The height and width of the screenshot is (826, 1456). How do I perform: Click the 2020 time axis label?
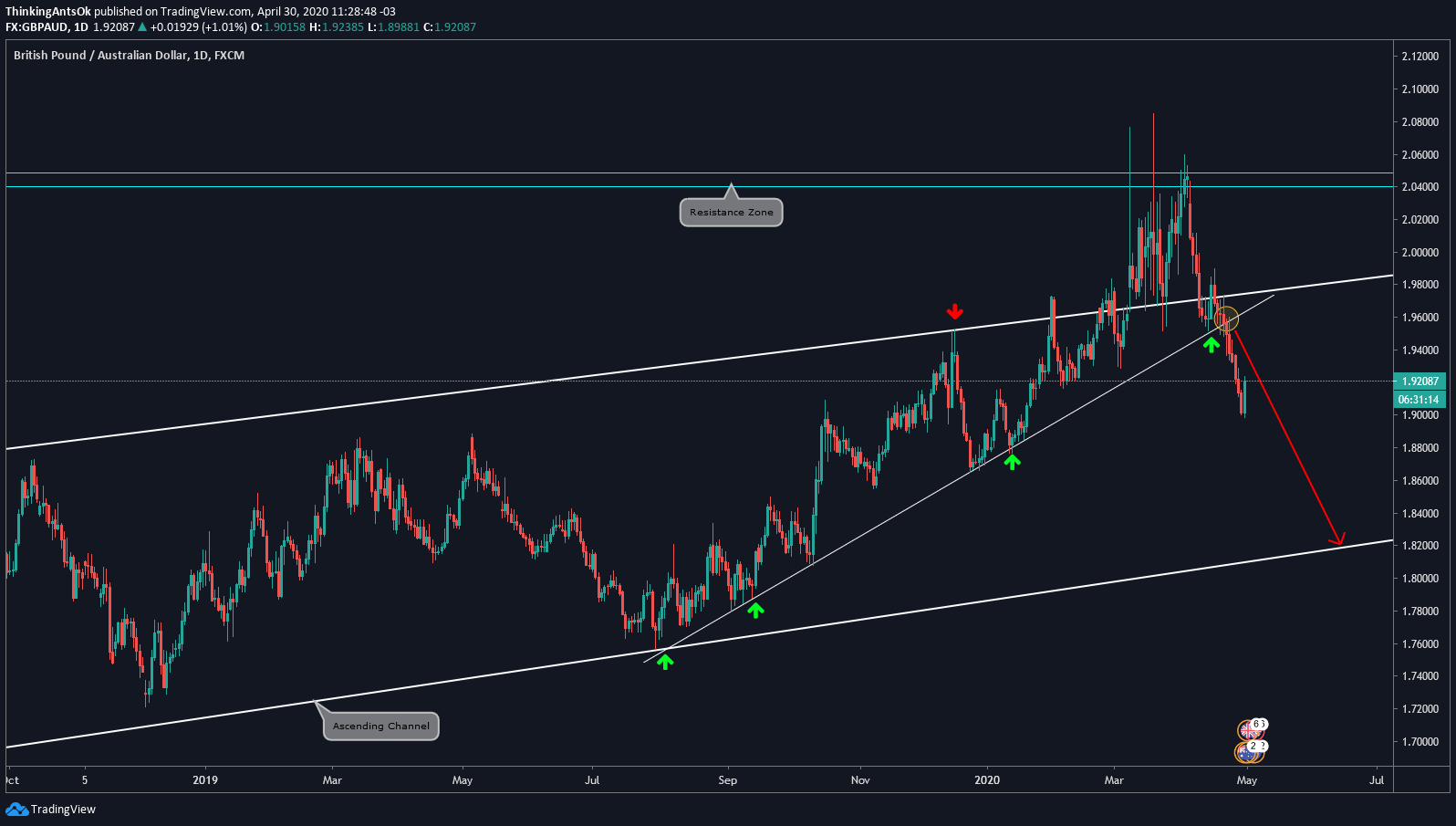coord(987,780)
